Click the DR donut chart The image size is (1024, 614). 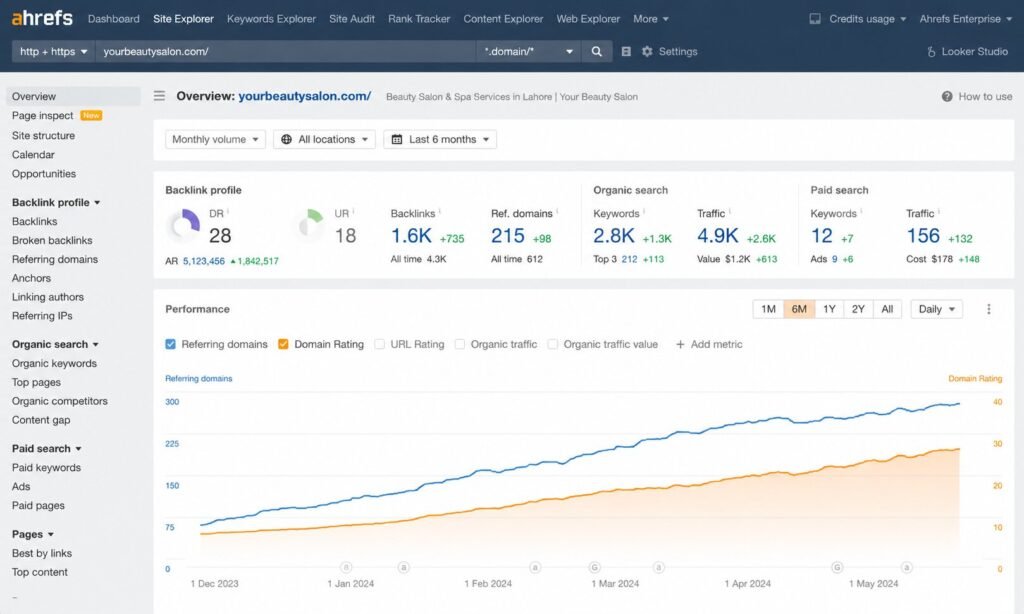[x=184, y=225]
